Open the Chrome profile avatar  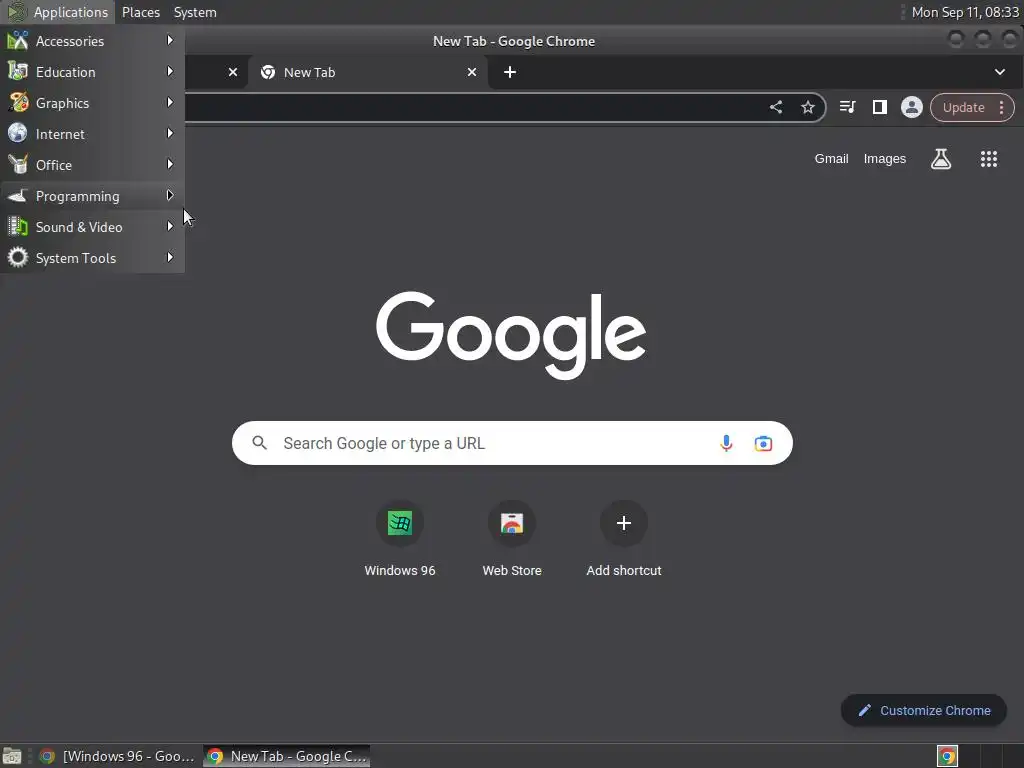pyautogui.click(x=912, y=107)
